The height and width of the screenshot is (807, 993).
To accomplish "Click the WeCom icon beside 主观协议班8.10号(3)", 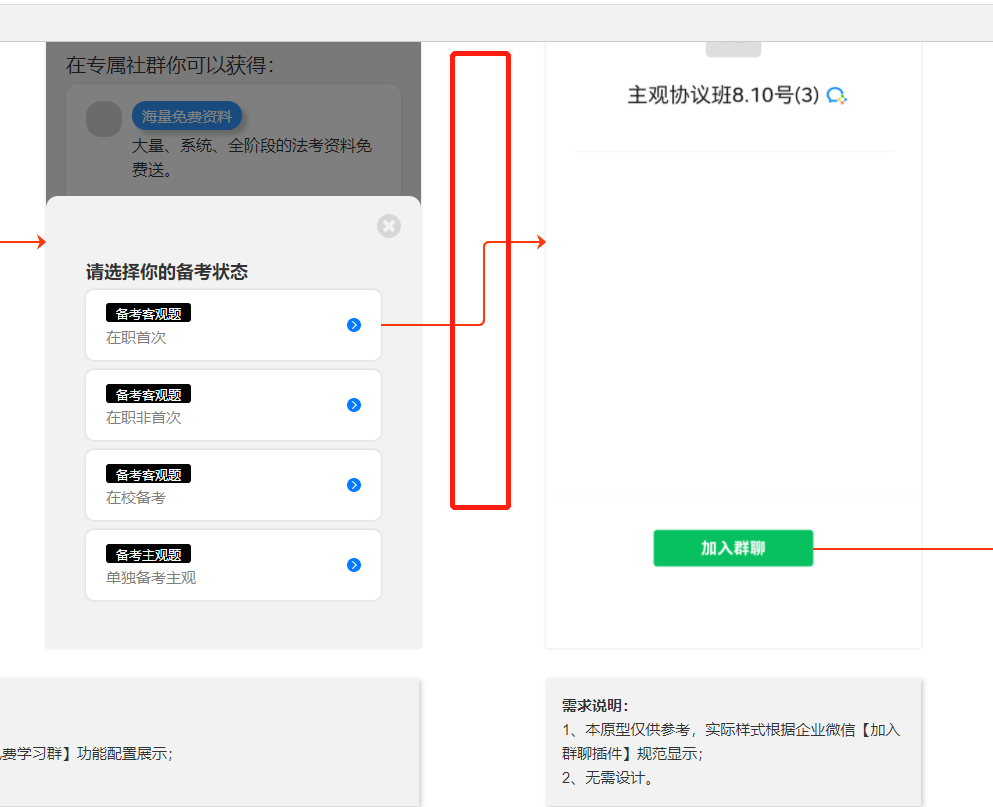I will click(x=837, y=96).
